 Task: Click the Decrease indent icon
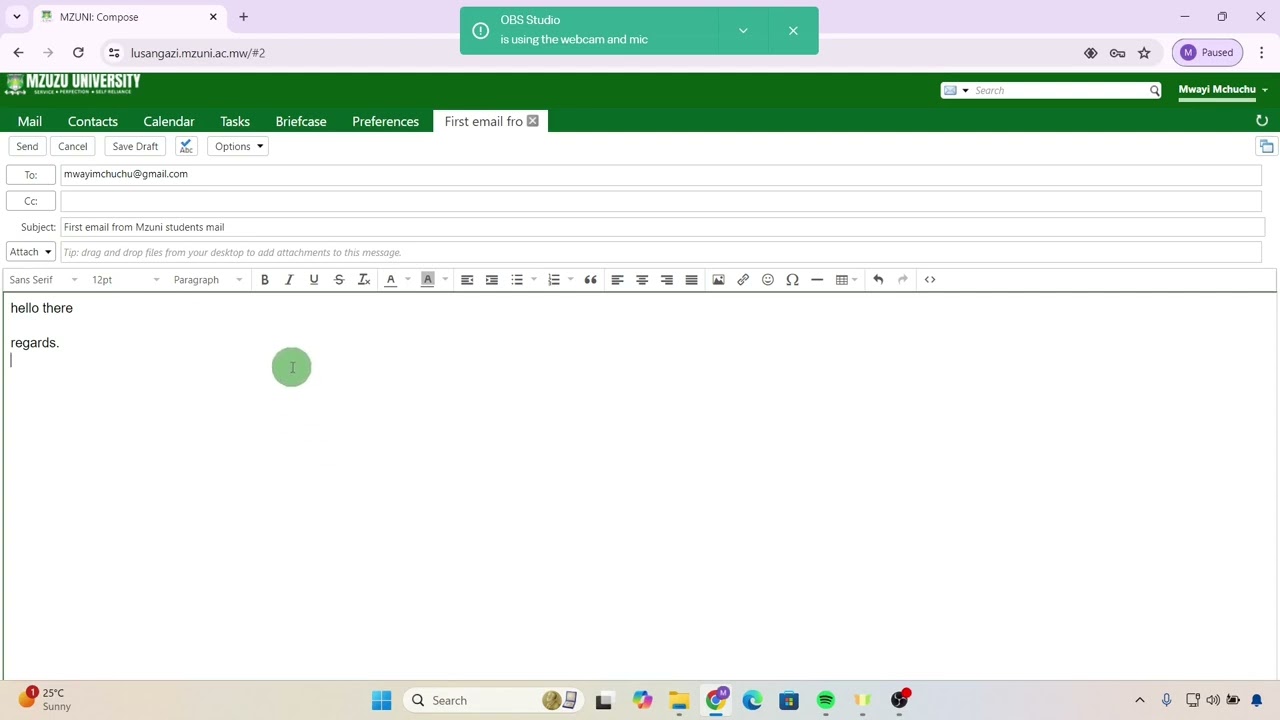pyautogui.click(x=467, y=280)
